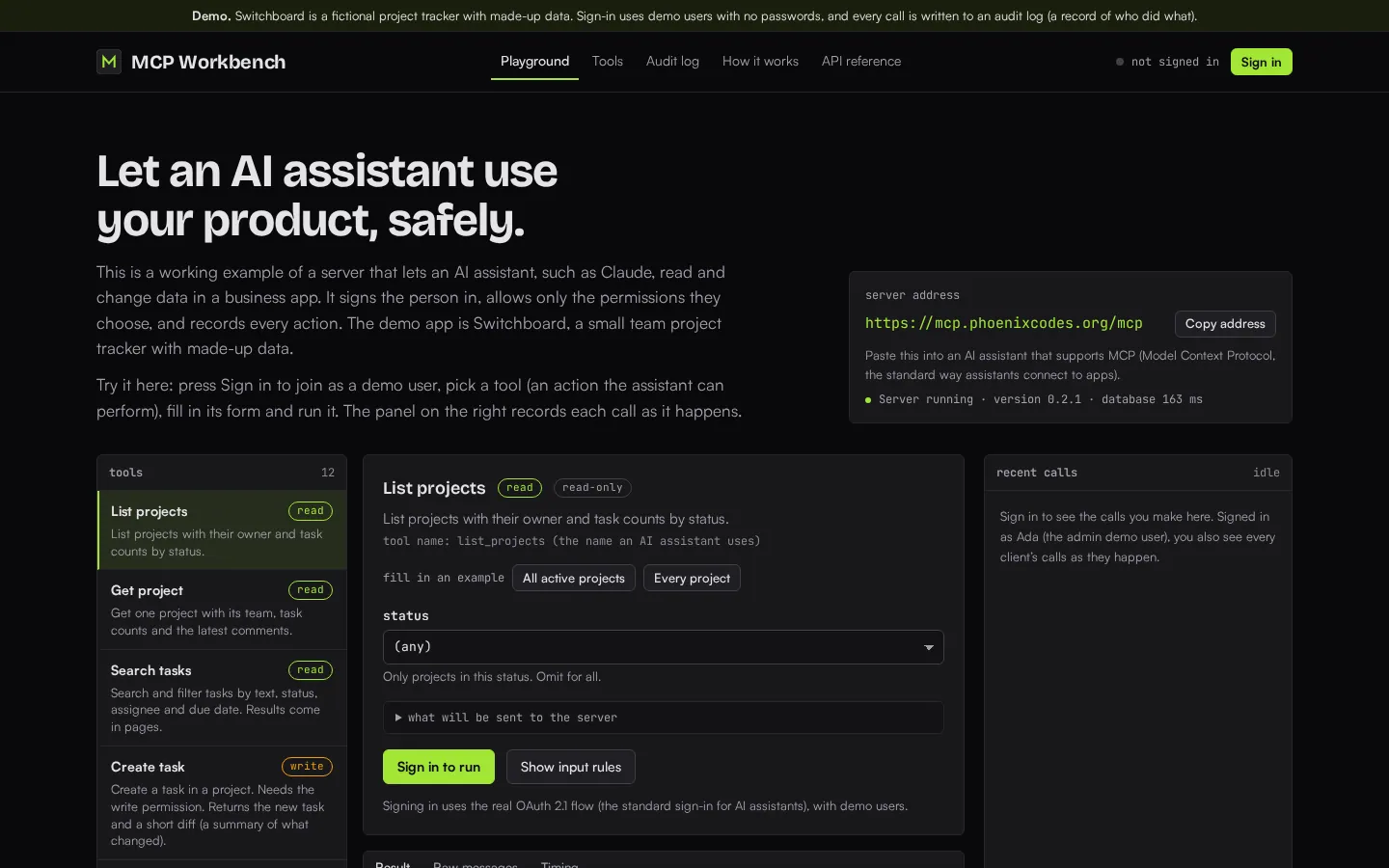Switch to the Tools nav tab
This screenshot has width=1389, height=868.
coord(608,62)
